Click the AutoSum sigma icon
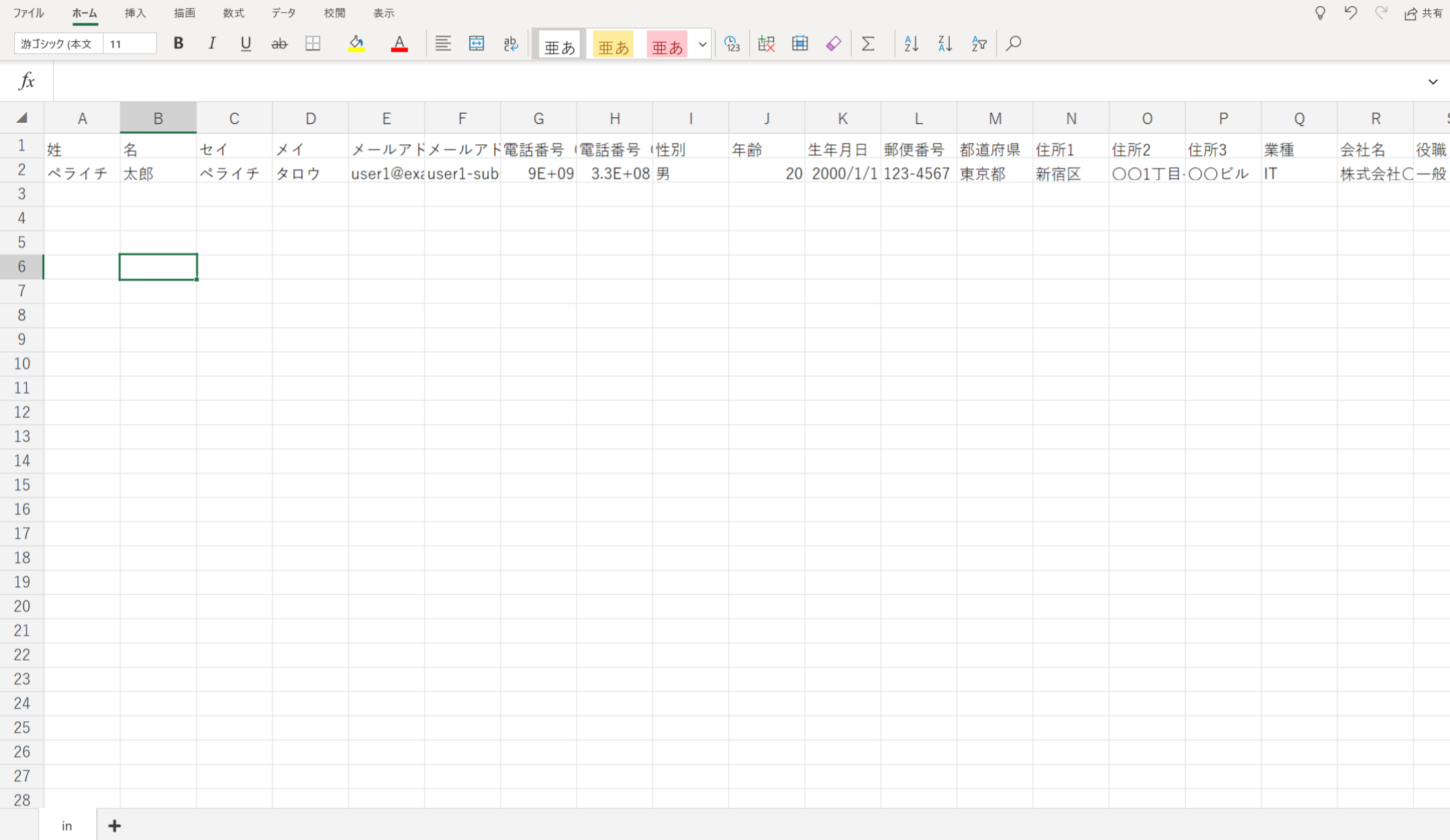 coord(868,44)
